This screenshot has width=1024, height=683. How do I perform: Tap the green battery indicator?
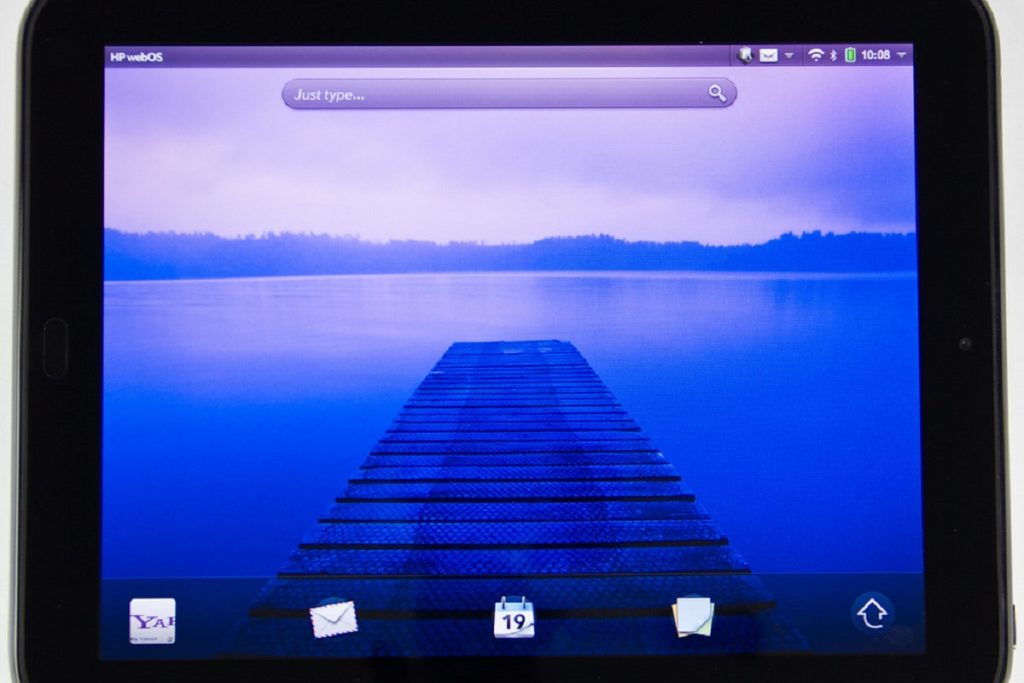pyautogui.click(x=850, y=55)
